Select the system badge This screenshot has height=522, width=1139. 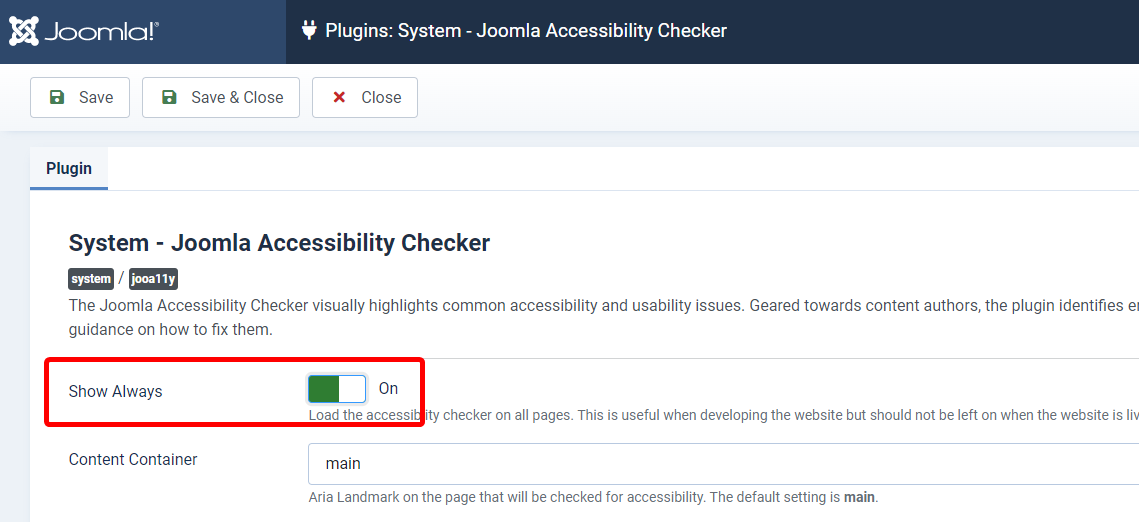(92, 279)
